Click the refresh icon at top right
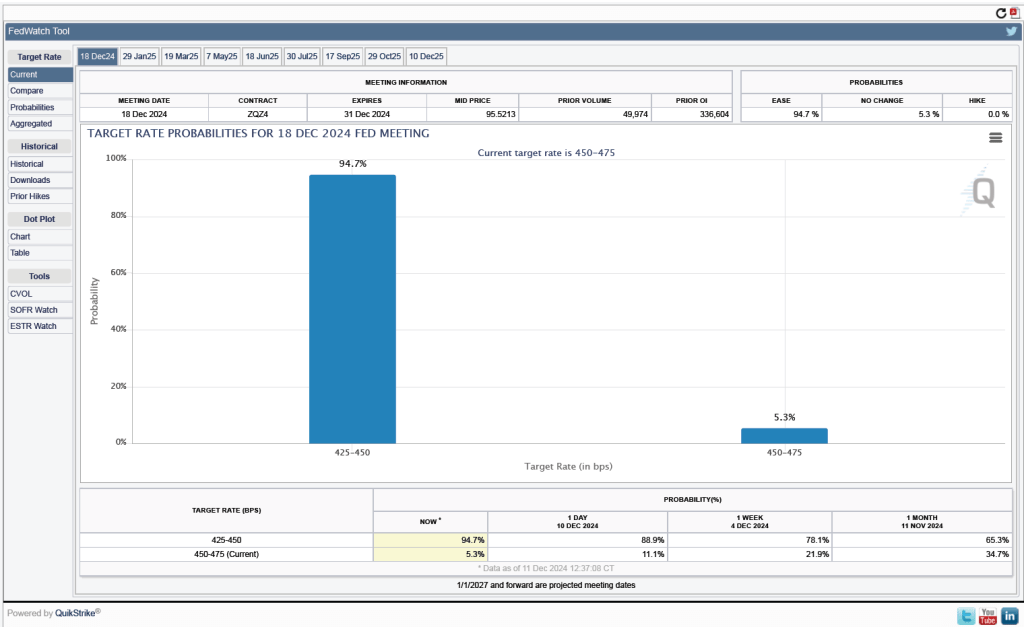The image size is (1024, 627). [x=1001, y=13]
